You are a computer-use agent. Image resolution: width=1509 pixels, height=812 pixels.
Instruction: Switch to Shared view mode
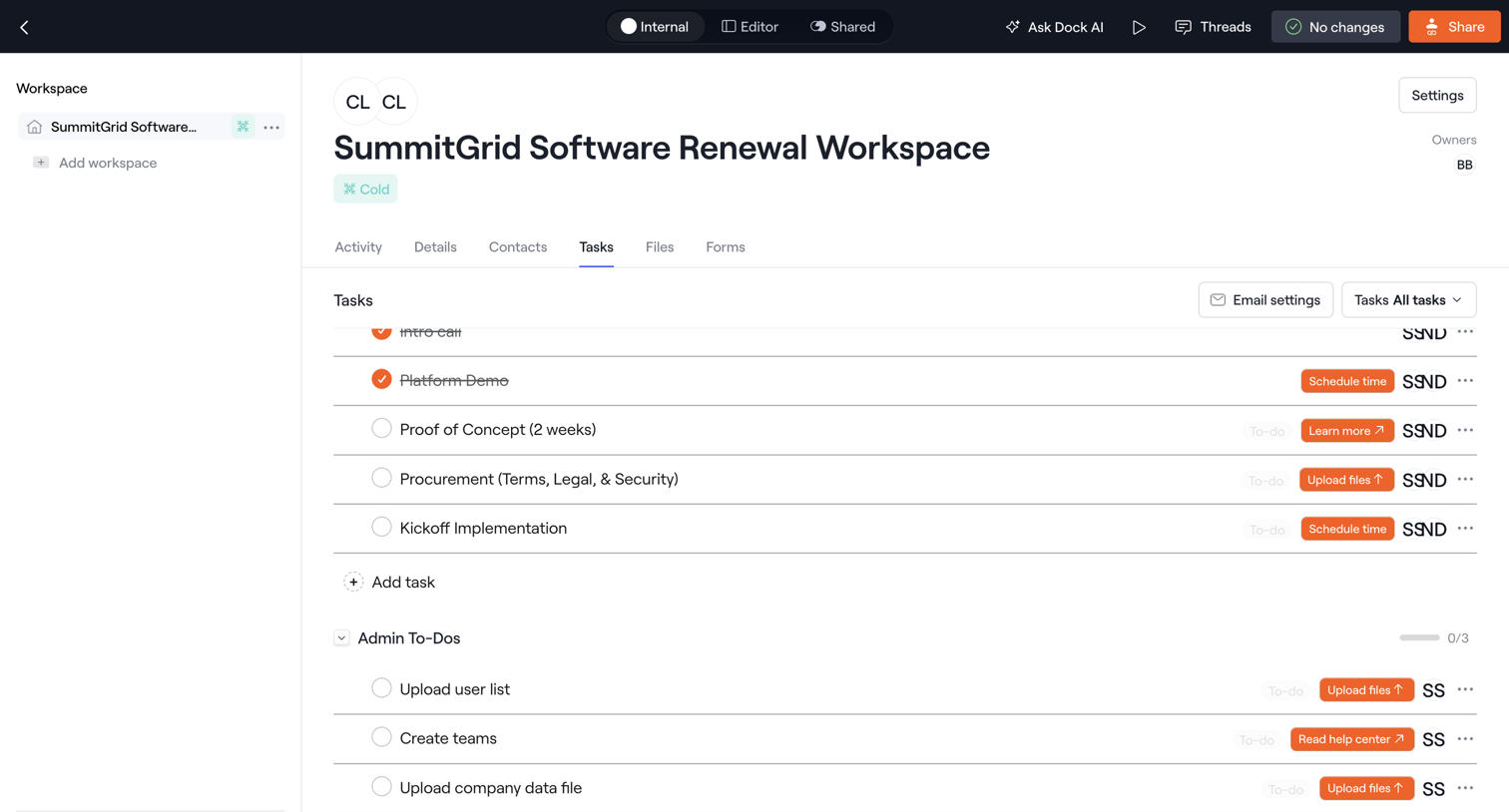coord(842,27)
